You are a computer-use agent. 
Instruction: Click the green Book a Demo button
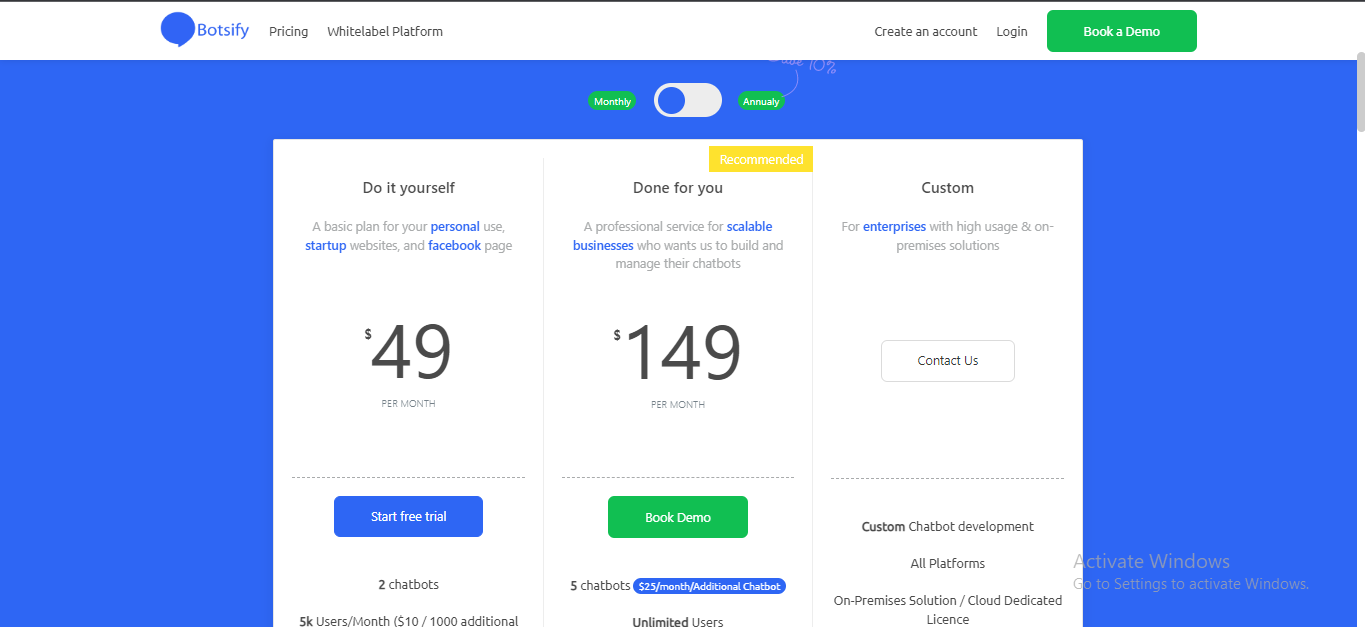coord(1122,31)
